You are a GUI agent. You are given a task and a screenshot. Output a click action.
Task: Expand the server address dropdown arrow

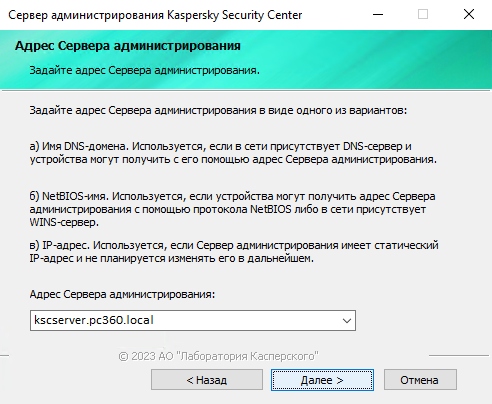click(347, 321)
